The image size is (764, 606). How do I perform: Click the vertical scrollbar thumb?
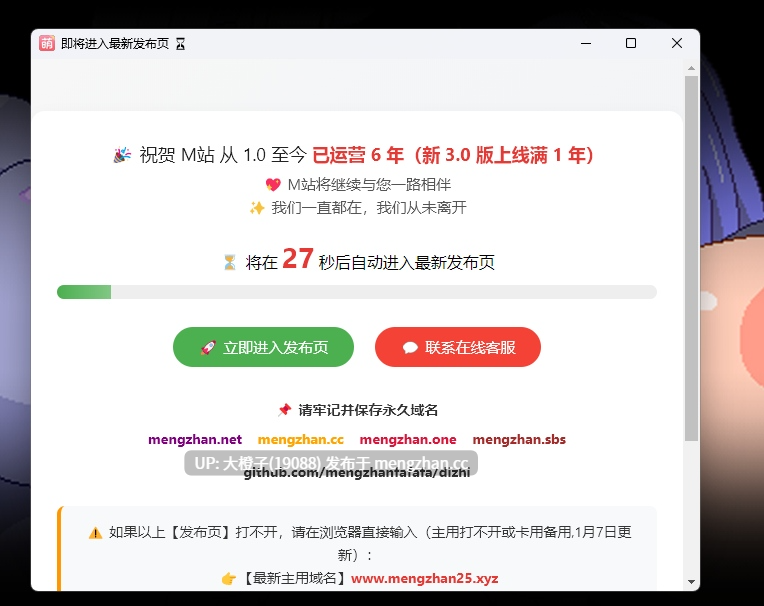691,258
